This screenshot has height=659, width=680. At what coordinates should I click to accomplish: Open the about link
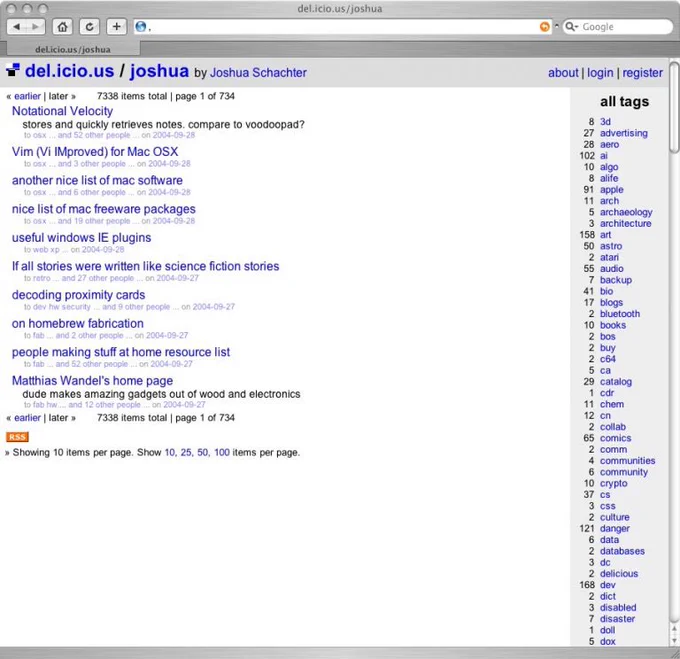pos(563,72)
